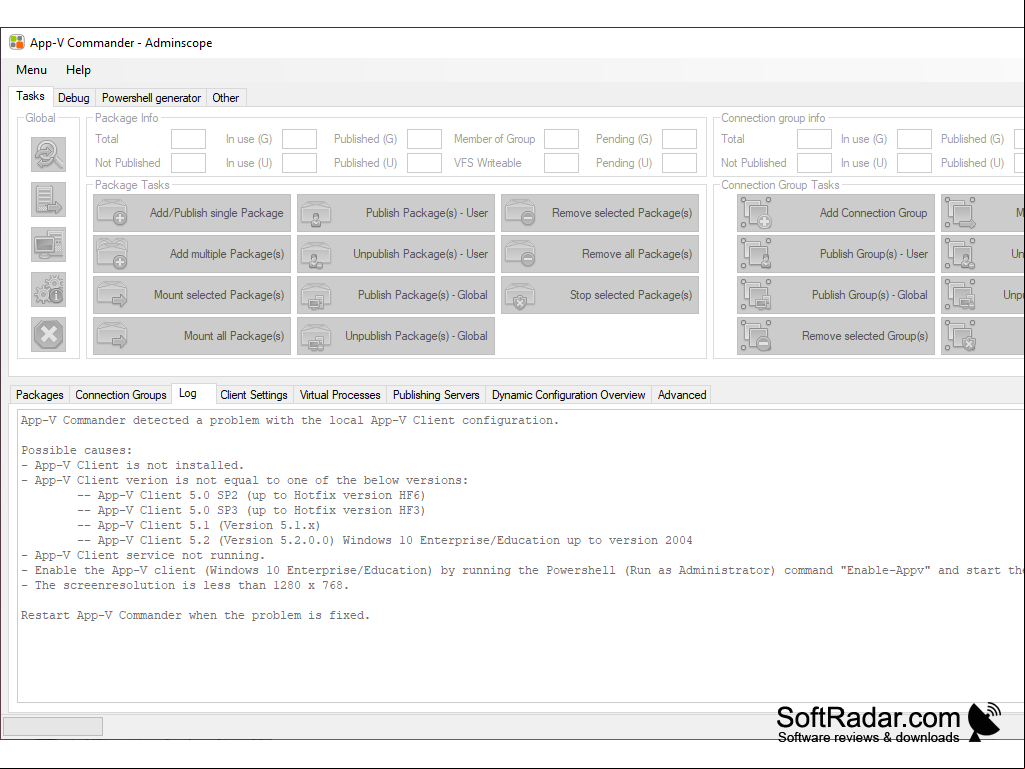Click Publish Group(s) - Global
Image resolution: width=1025 pixels, height=769 pixels.
coord(835,295)
